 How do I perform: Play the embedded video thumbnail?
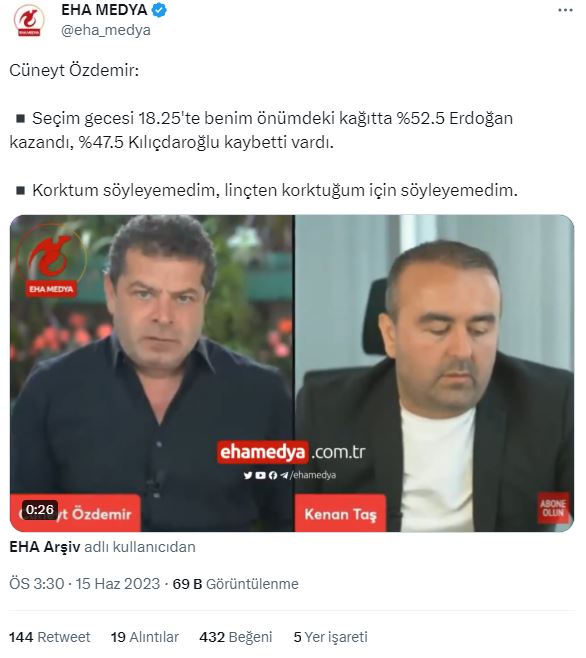pyautogui.click(x=292, y=373)
